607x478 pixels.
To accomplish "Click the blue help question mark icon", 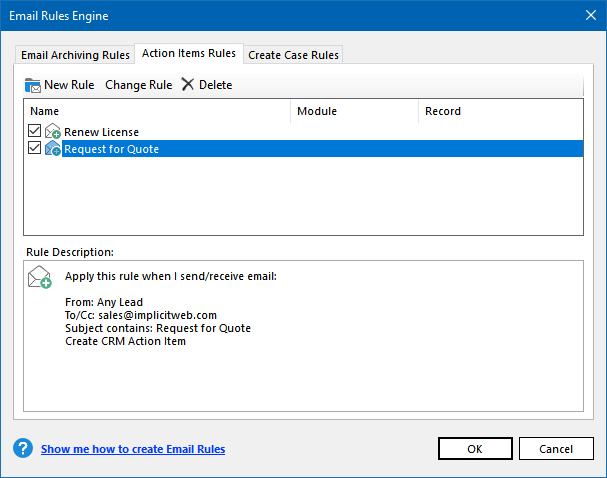I will (x=23, y=448).
